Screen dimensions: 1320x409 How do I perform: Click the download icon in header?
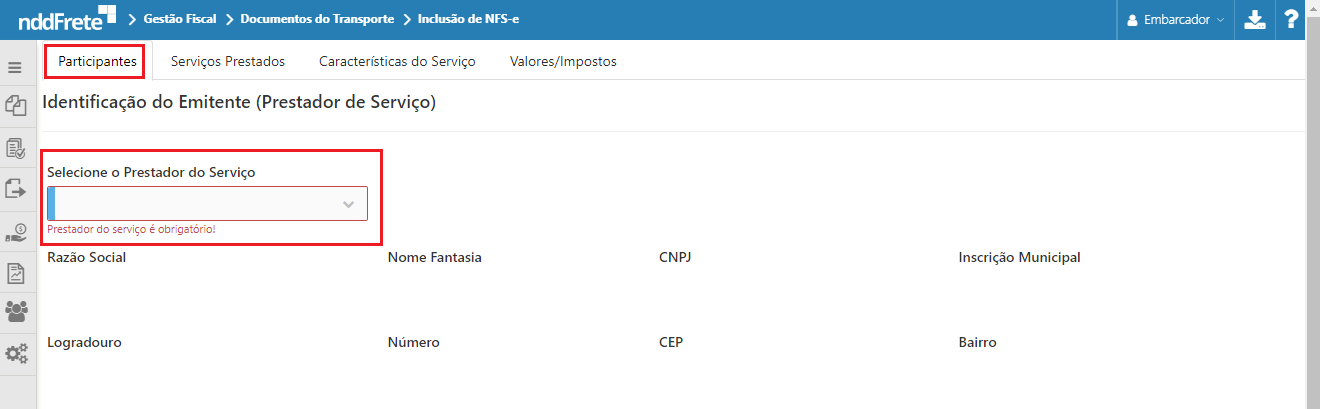point(1254,20)
